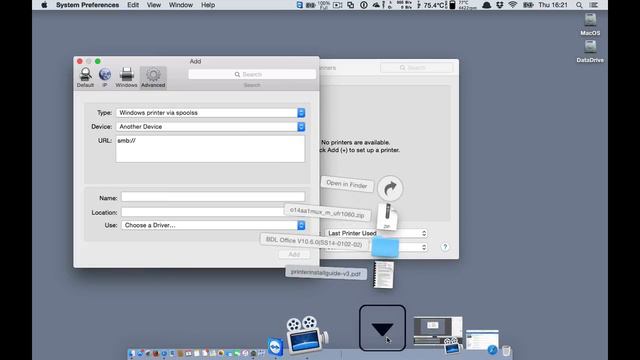The image size is (640, 360).
Task: Click the BDL Office V10.6.0 folder label
Action: [x=314, y=242]
